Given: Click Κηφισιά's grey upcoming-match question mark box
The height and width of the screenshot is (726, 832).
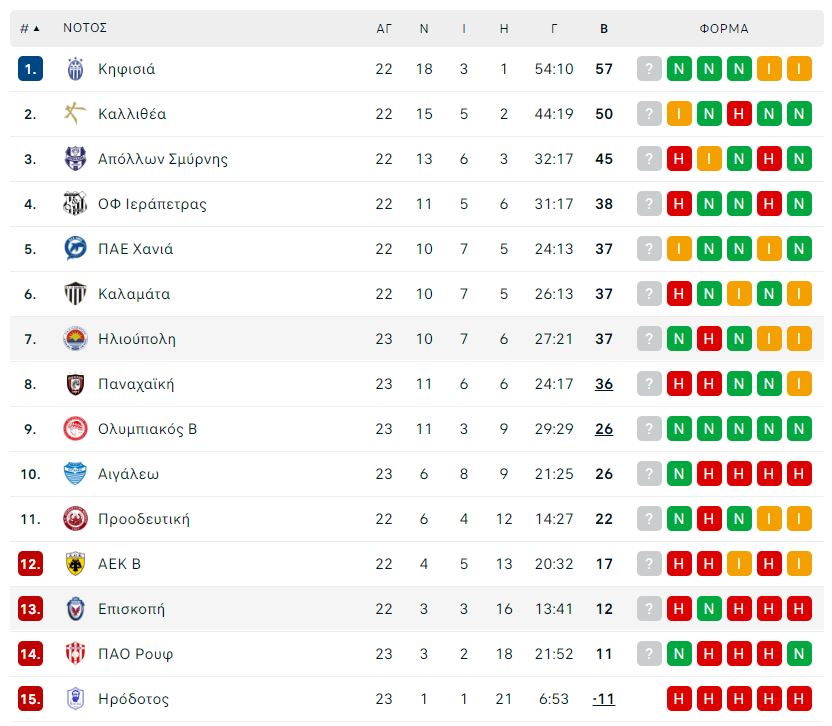Looking at the screenshot, I should click(x=649, y=69).
